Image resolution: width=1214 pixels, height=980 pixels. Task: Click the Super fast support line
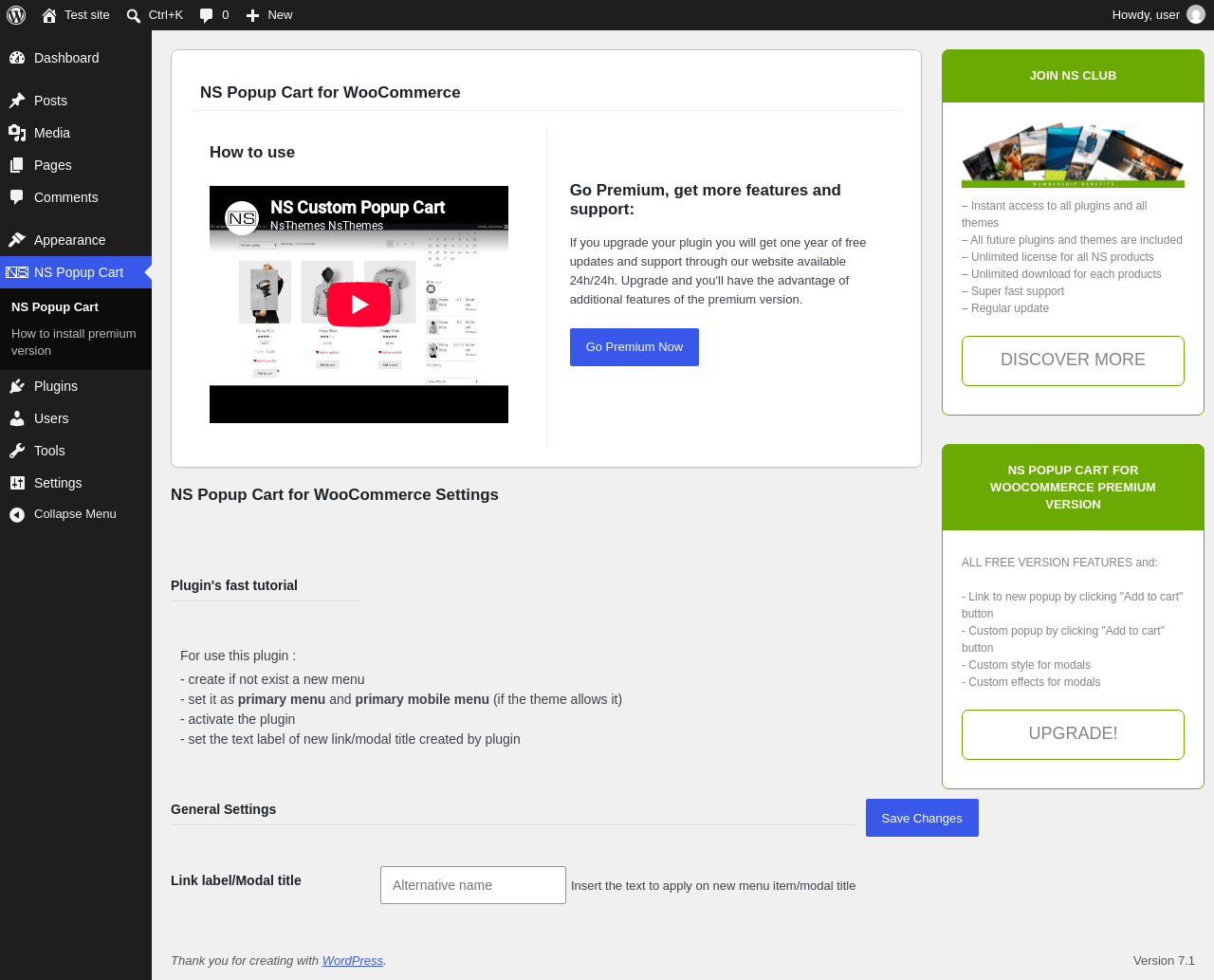coord(1013,291)
